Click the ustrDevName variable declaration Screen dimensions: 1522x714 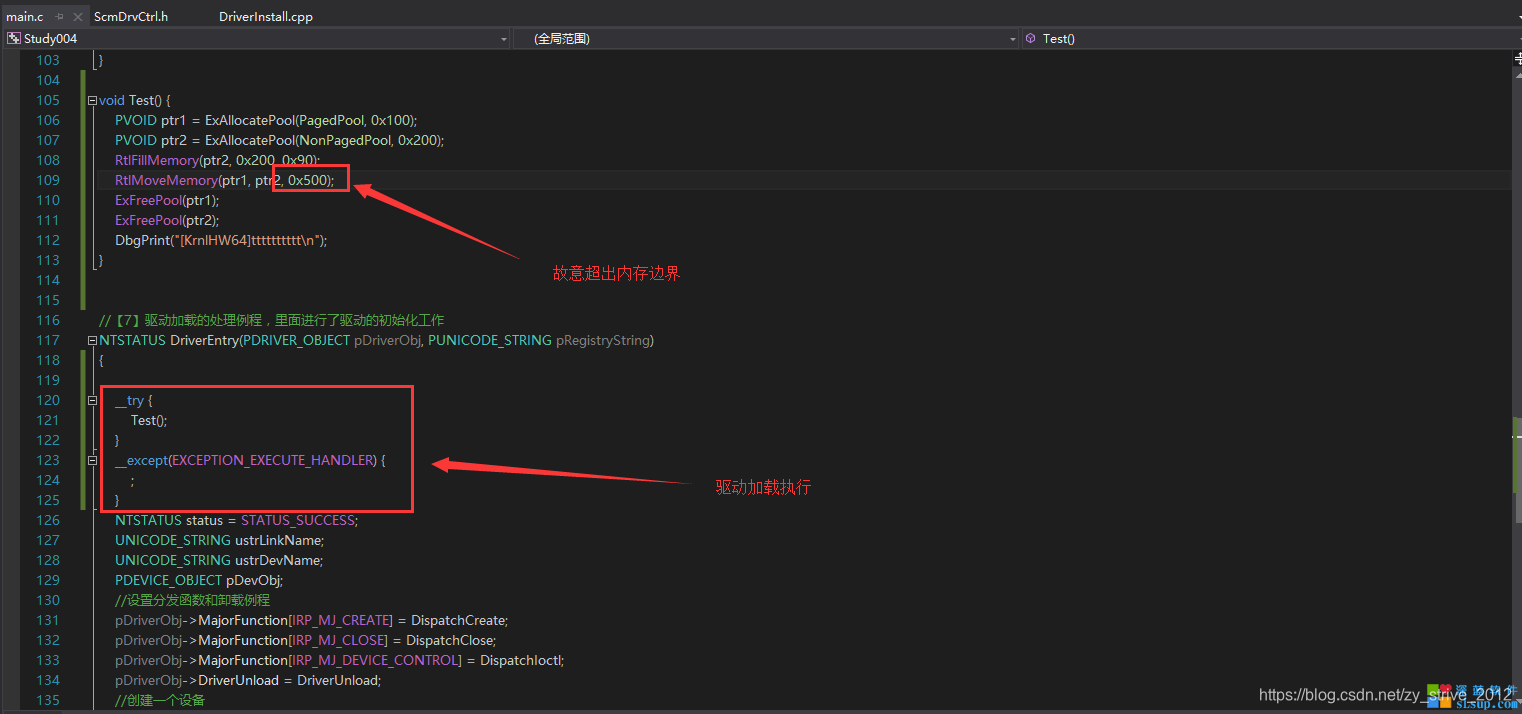tap(278, 560)
